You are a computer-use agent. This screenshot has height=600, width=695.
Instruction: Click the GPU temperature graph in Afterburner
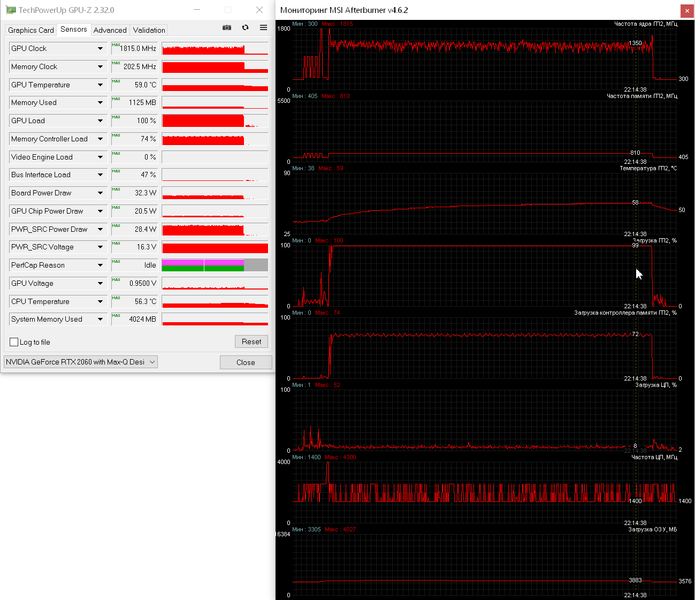(485, 203)
